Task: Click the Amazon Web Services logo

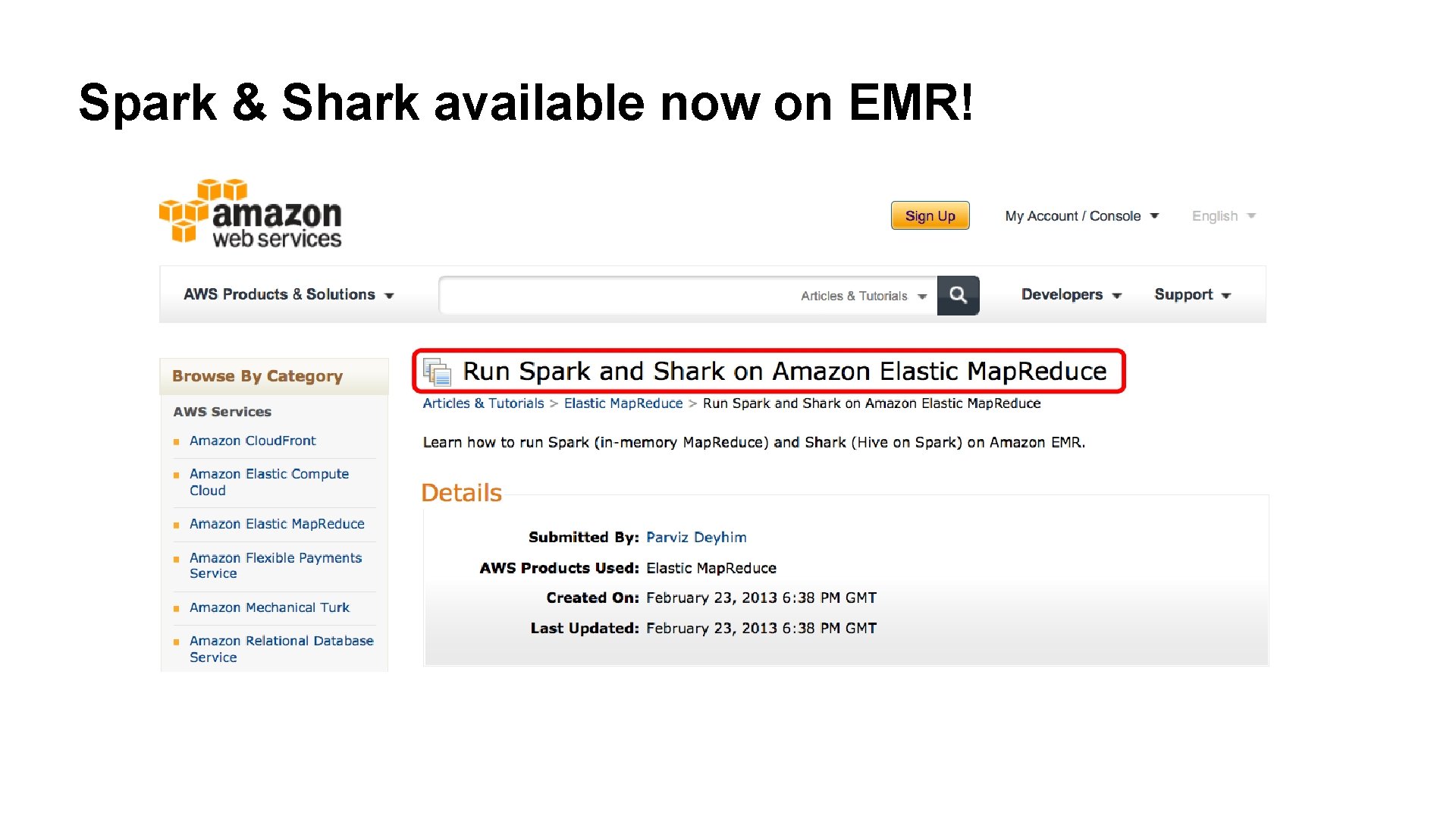Action: point(250,215)
